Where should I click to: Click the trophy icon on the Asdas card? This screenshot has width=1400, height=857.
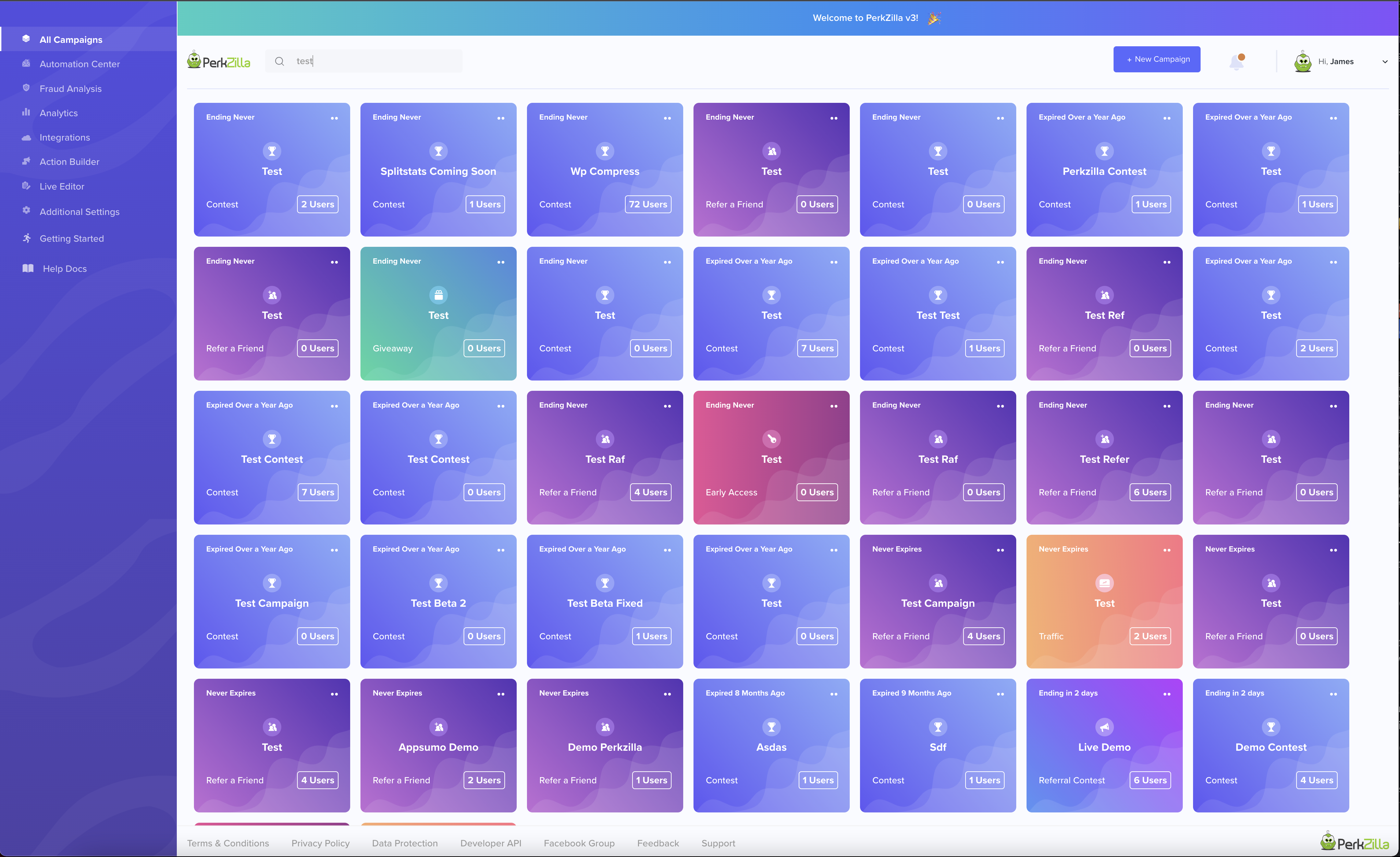tap(771, 727)
